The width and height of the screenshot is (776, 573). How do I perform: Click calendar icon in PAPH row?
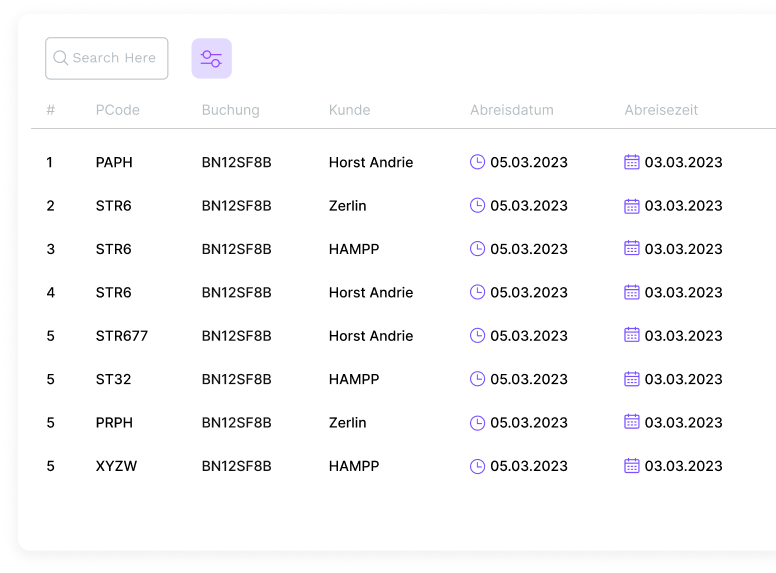coord(632,162)
